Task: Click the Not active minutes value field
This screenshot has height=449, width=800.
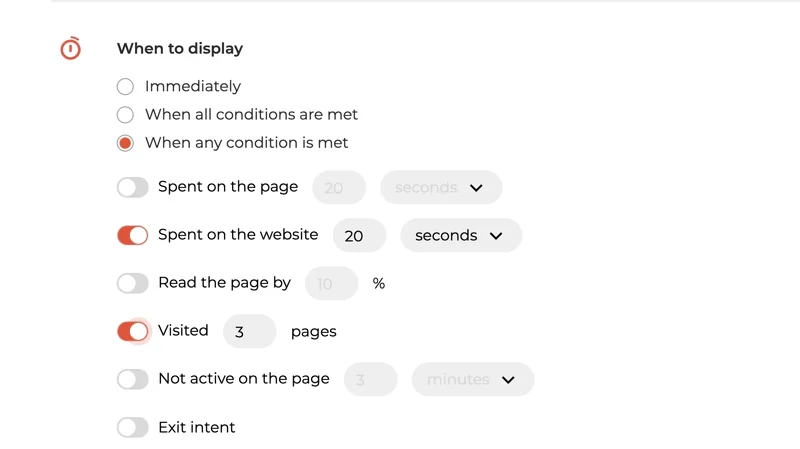Action: click(x=370, y=379)
